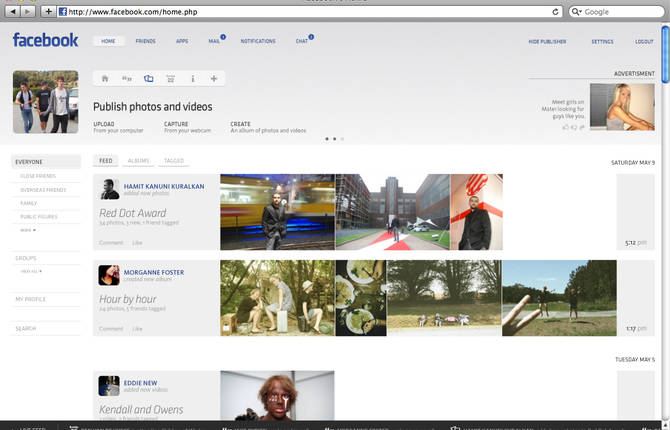Viewport: 670px width, 430px height.
Task: Go back with browser back arrow
Action: (x=13, y=12)
